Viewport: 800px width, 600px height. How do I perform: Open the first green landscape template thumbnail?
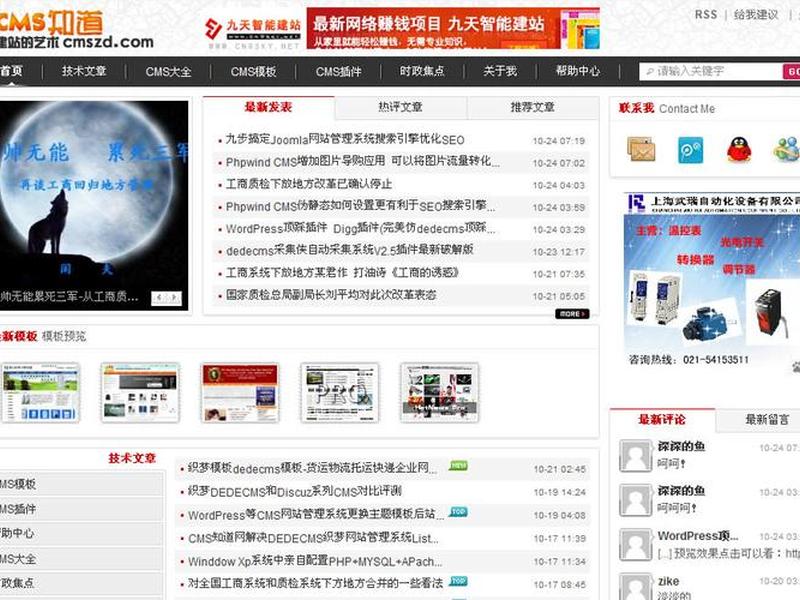[41, 393]
